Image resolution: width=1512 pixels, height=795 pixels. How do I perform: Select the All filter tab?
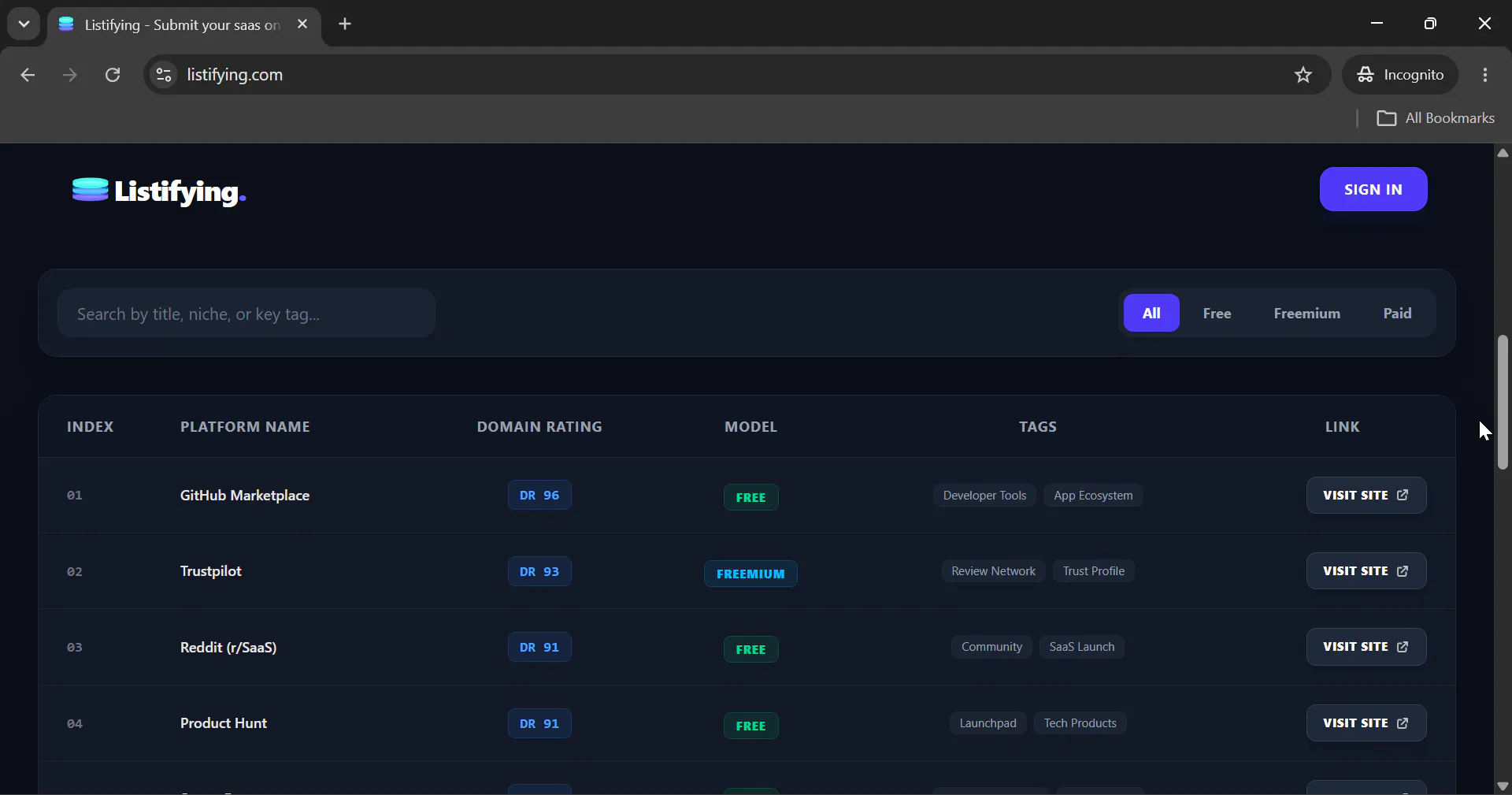[1151, 313]
